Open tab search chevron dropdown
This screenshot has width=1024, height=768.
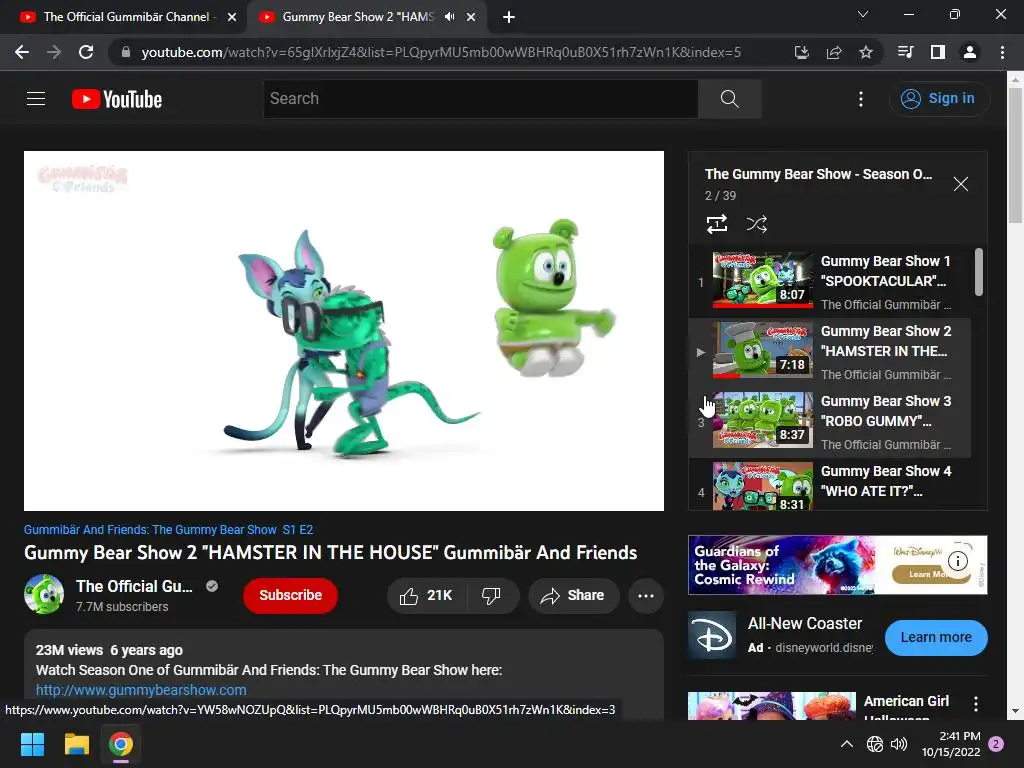(x=863, y=14)
